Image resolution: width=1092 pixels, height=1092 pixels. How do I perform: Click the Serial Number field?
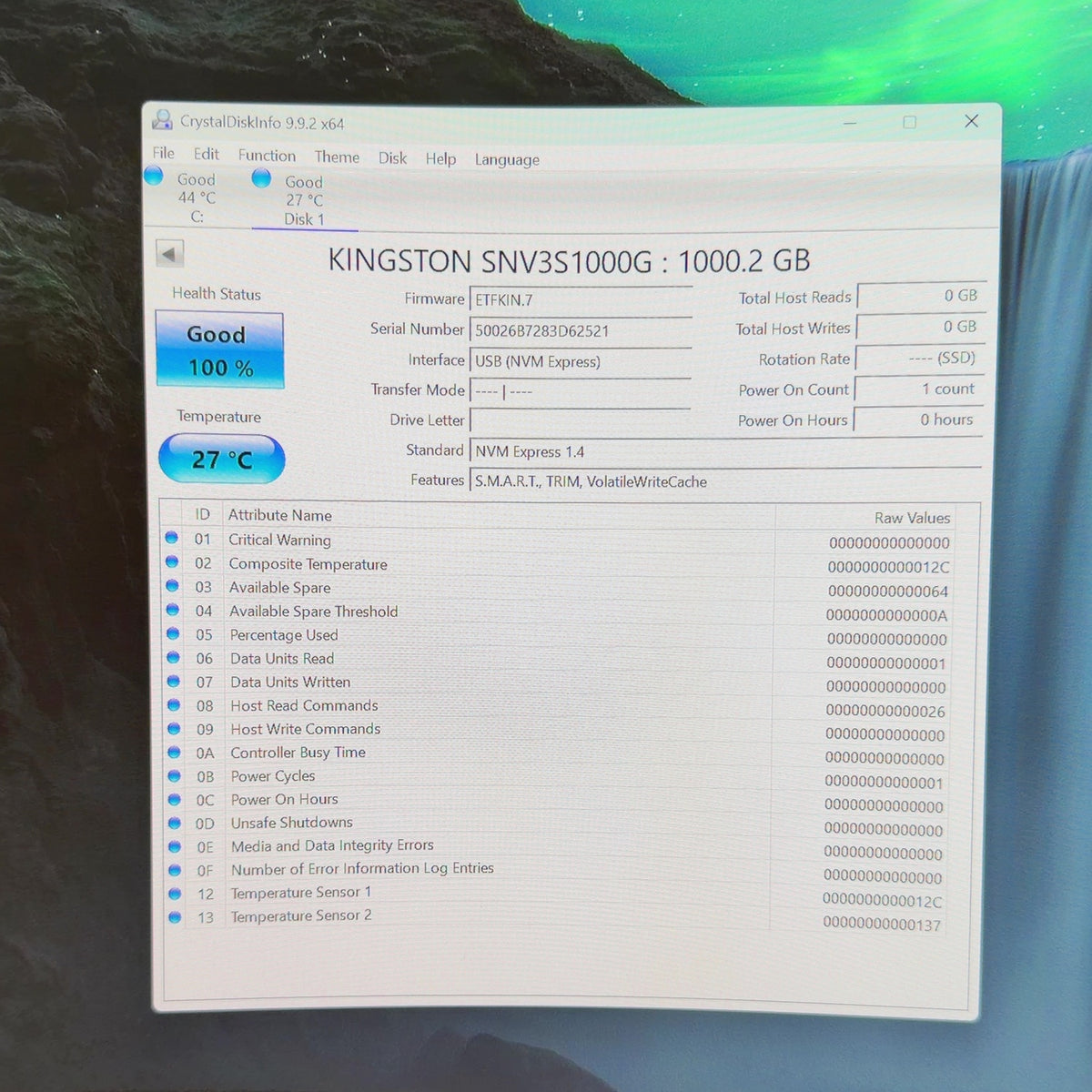click(x=581, y=330)
